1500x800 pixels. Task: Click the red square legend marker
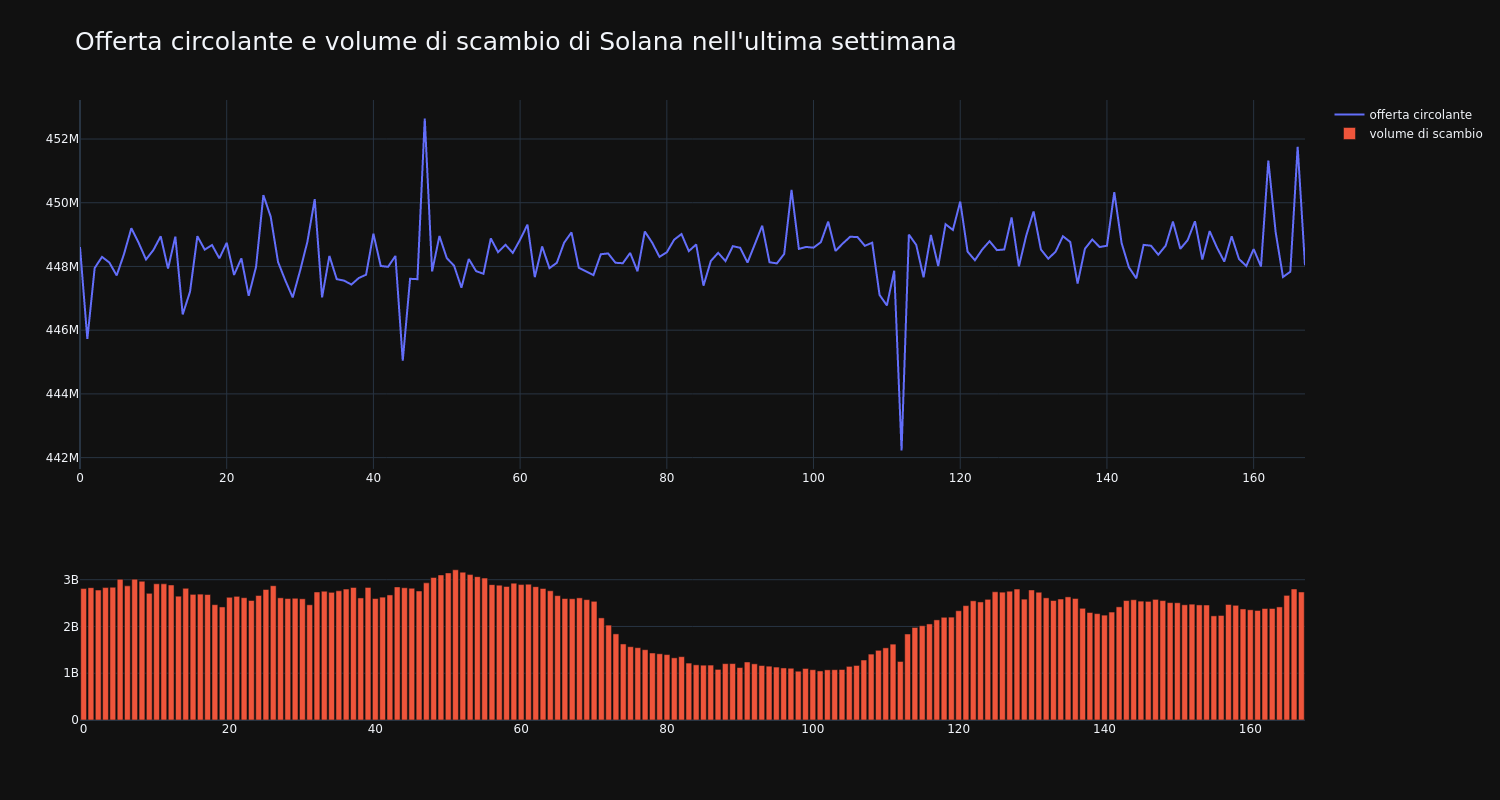coord(1349,134)
